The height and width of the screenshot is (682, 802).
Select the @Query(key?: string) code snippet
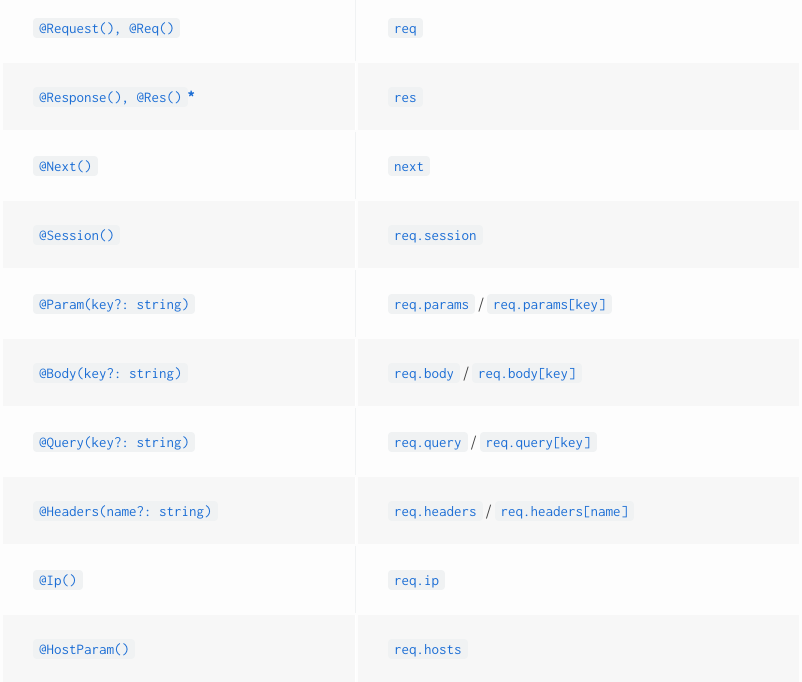point(114,442)
